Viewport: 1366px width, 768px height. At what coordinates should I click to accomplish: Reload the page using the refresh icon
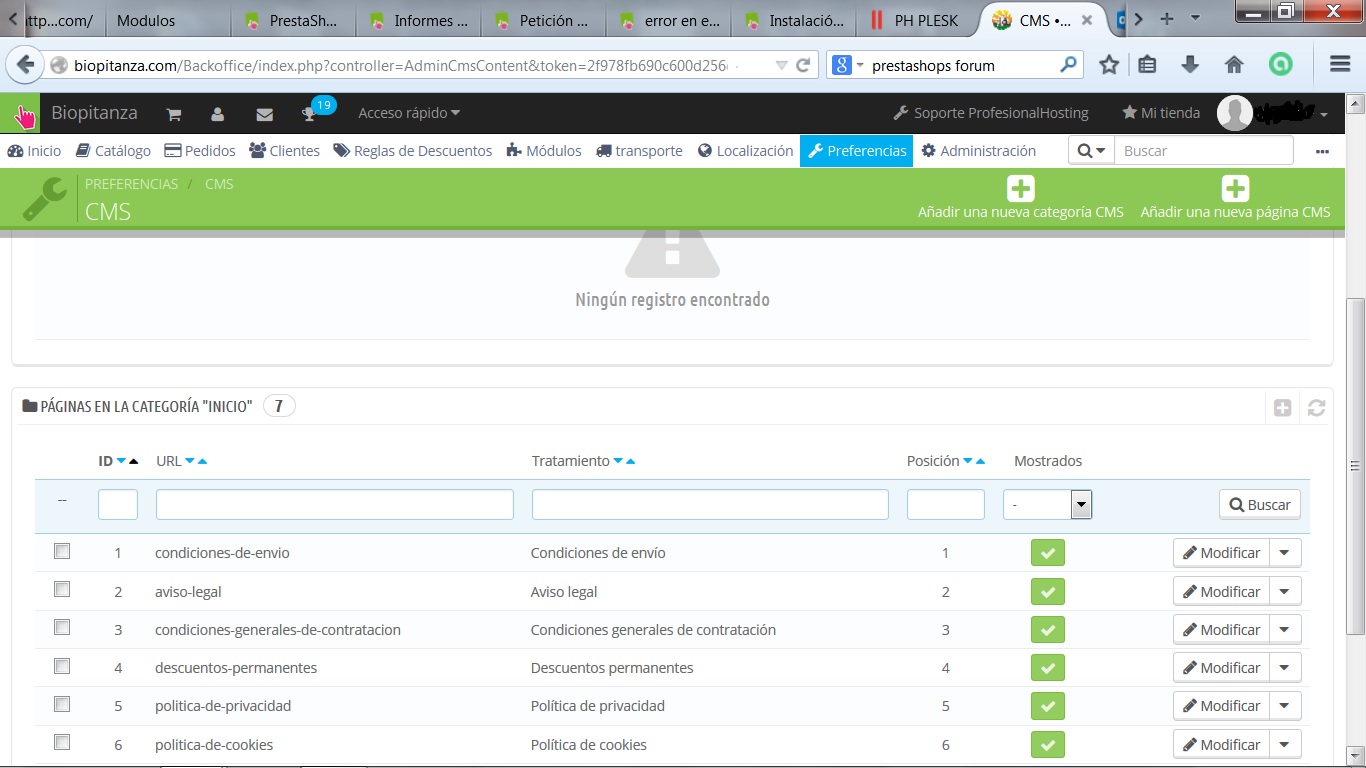(x=803, y=66)
